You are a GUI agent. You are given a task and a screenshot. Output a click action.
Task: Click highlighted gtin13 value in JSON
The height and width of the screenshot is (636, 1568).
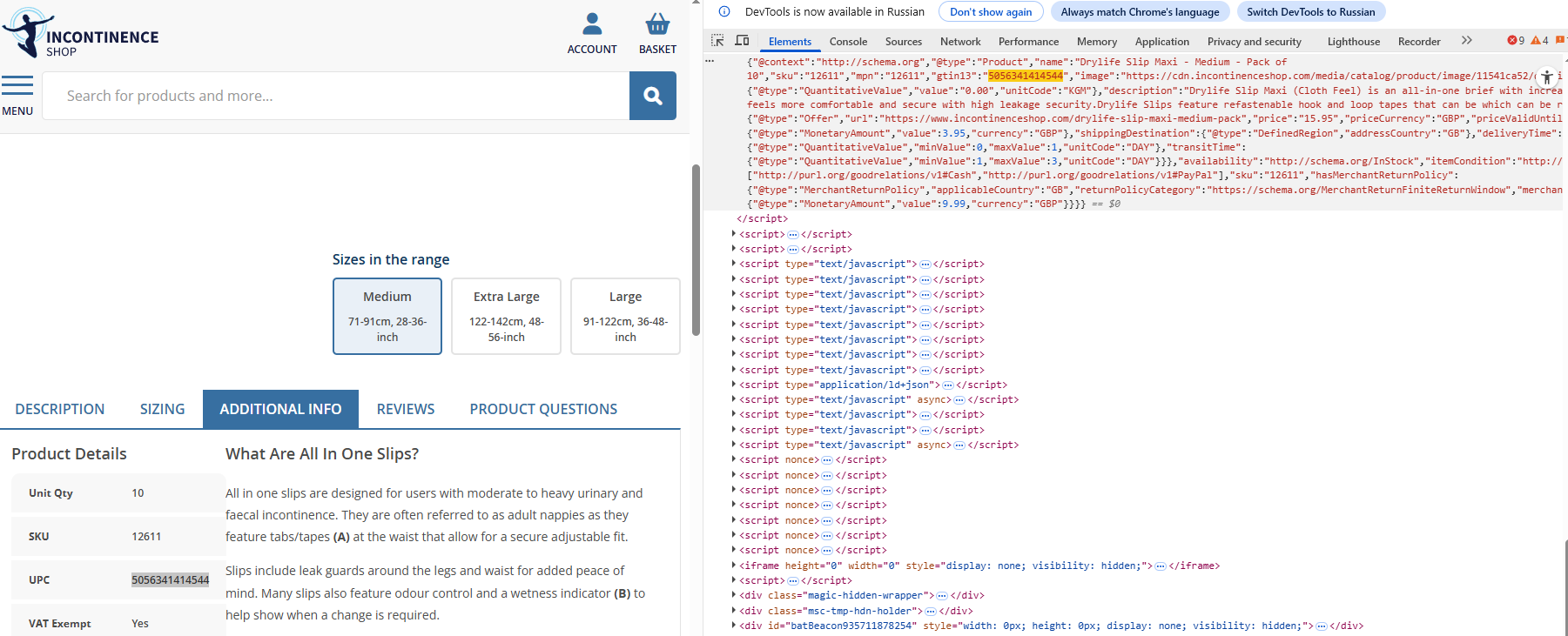pos(1026,76)
